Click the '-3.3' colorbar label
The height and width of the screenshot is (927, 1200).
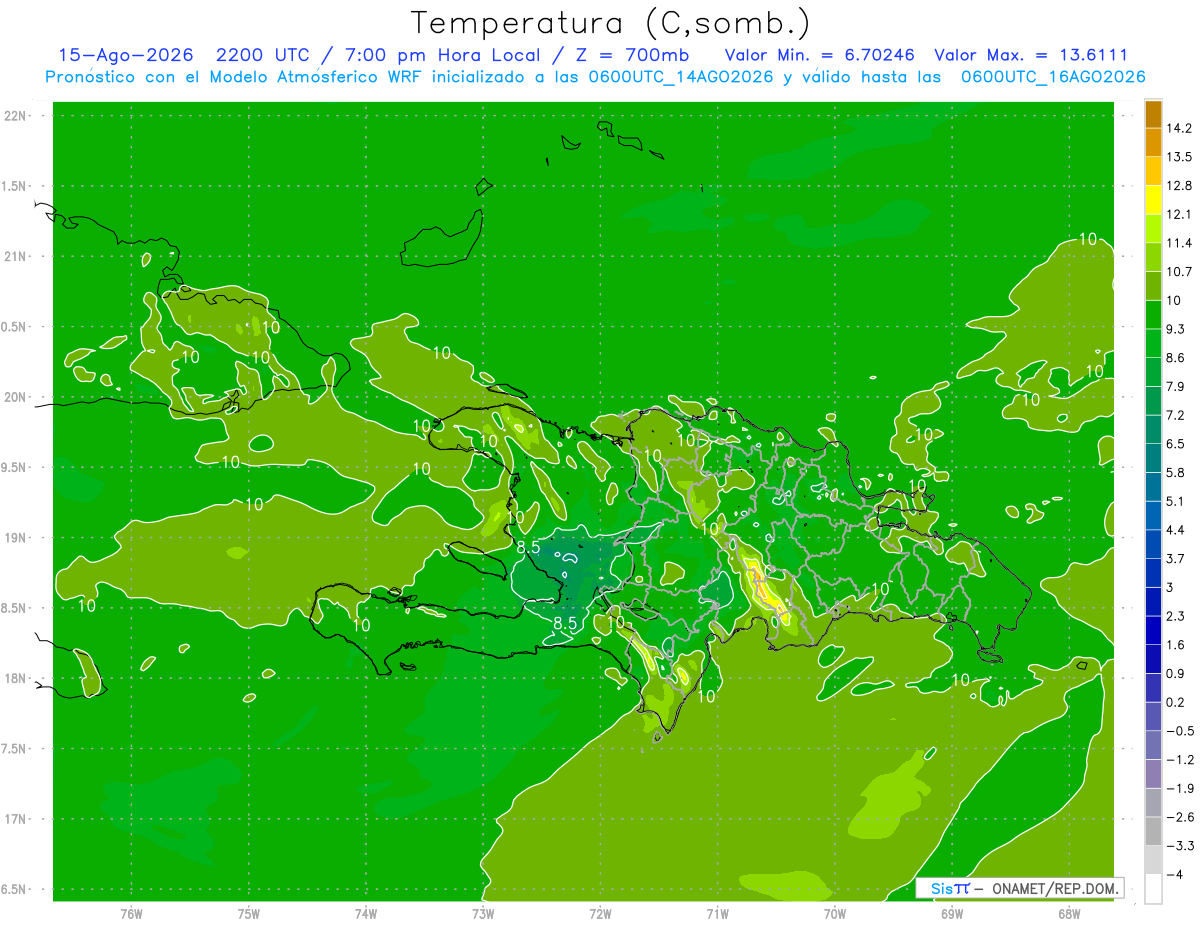[x=1179, y=846]
